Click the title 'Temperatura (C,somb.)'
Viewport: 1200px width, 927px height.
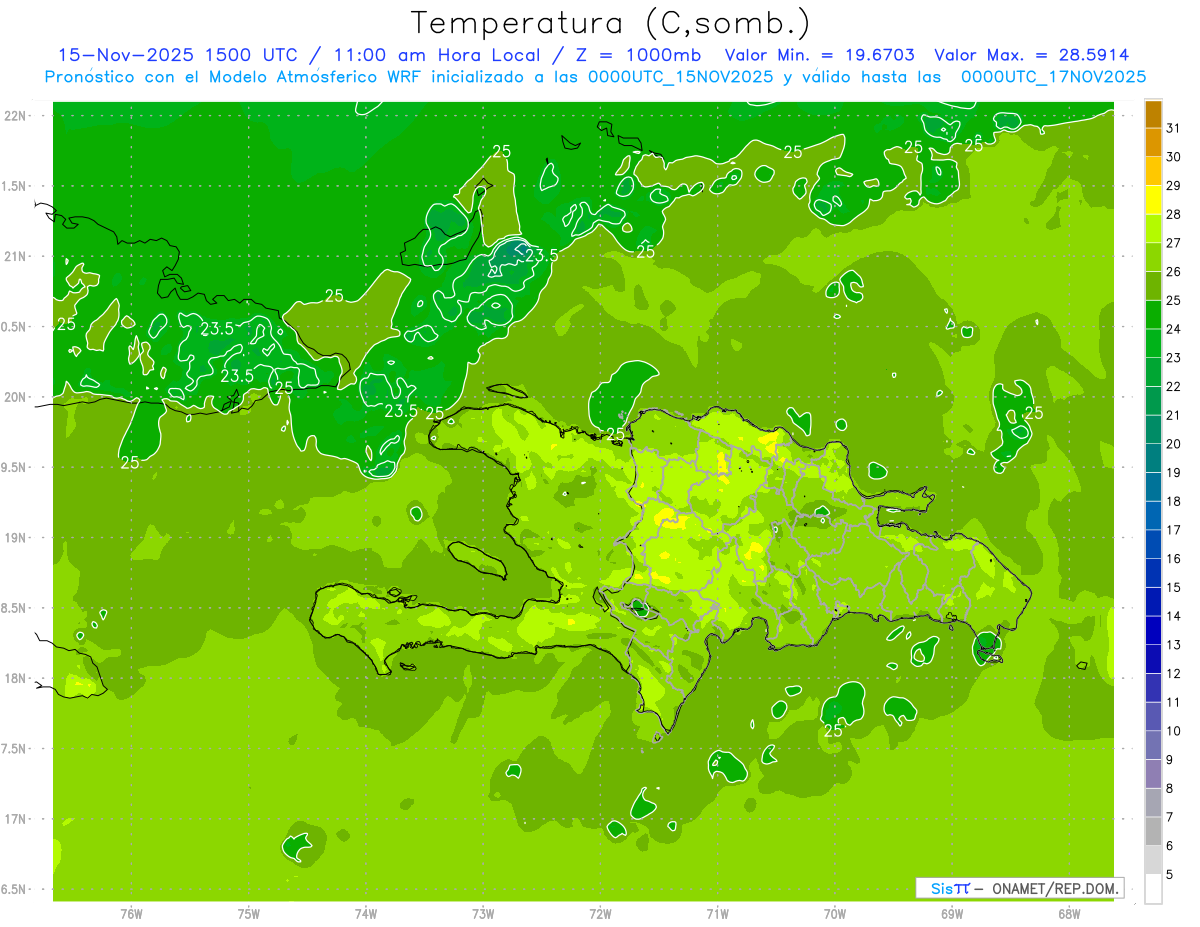[611, 23]
